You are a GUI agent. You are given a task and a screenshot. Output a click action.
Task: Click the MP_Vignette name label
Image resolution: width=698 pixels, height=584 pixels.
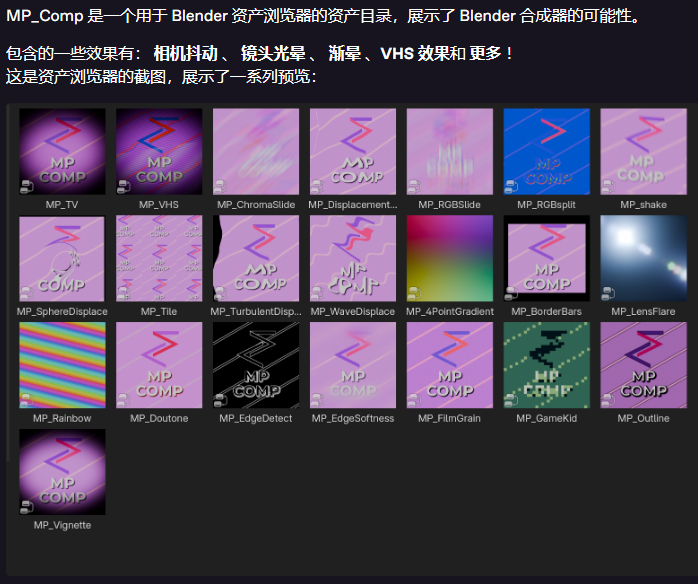coord(62,525)
